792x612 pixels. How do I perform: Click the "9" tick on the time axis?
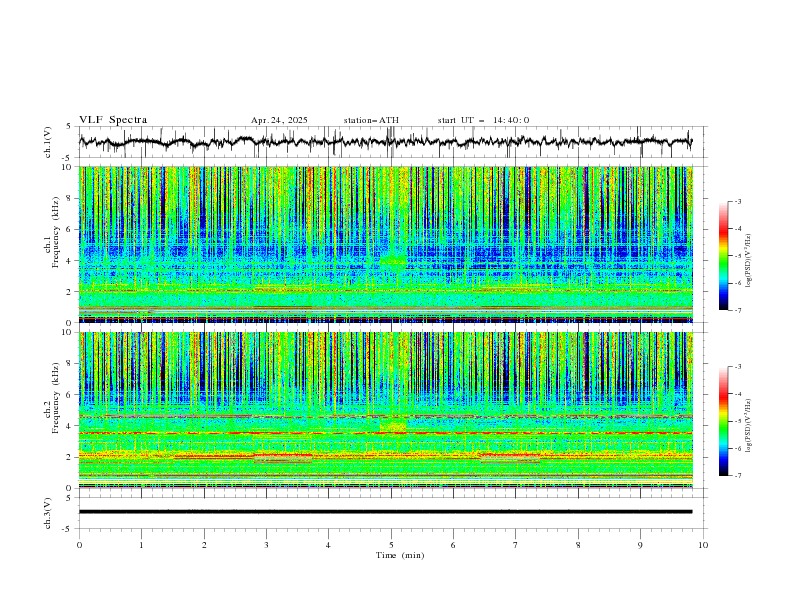(x=640, y=545)
